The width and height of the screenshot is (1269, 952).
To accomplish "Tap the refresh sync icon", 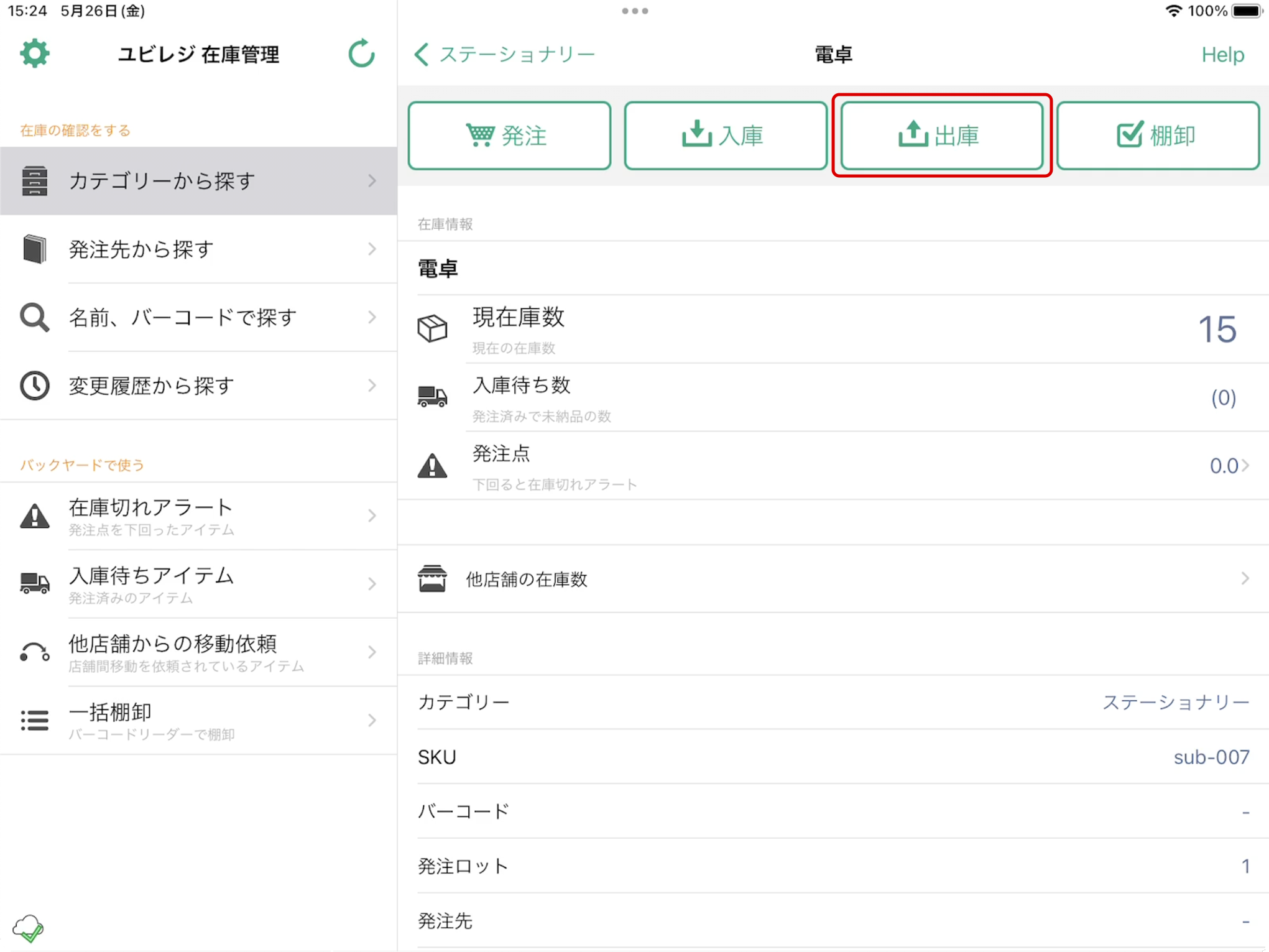I will coord(362,54).
